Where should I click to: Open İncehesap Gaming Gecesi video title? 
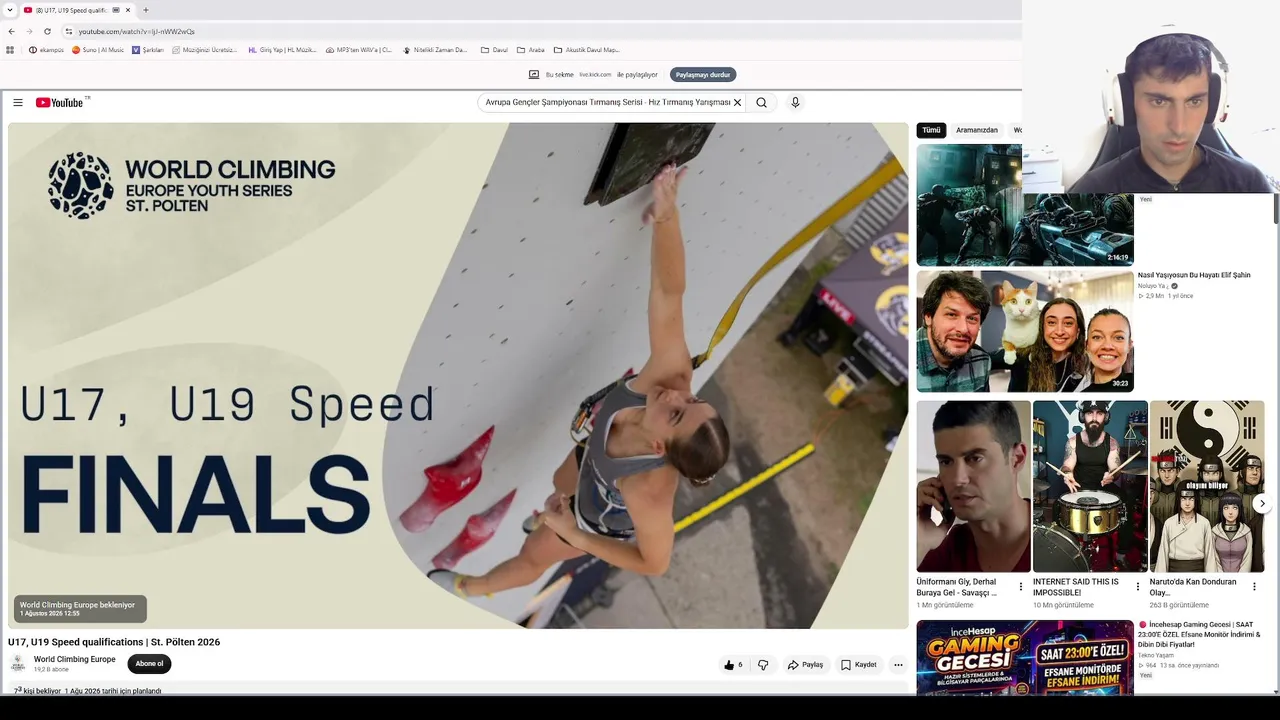click(1200, 635)
